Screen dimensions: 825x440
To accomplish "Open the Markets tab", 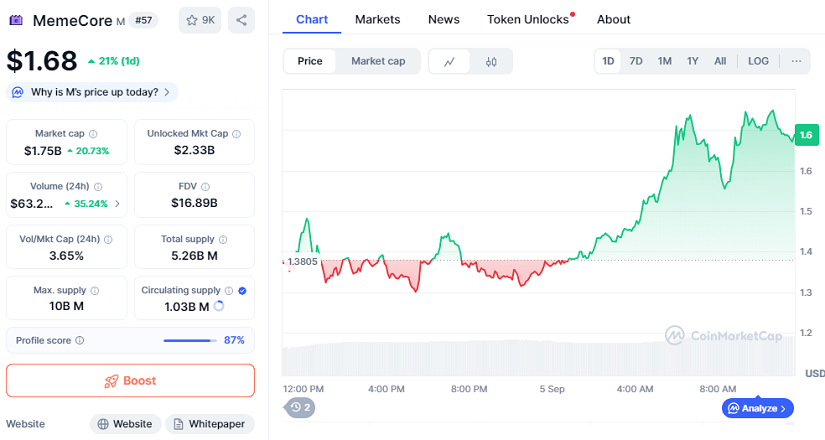I will pos(378,19).
